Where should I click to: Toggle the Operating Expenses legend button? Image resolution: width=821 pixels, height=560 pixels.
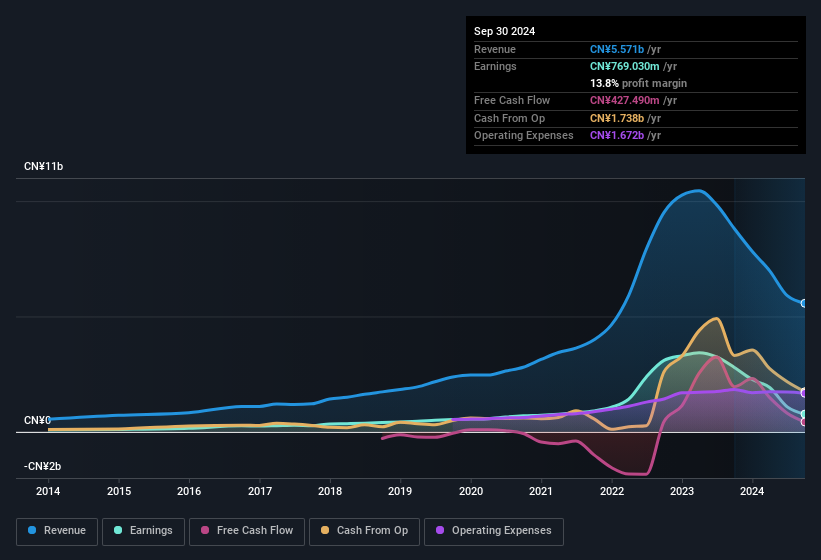(493, 531)
